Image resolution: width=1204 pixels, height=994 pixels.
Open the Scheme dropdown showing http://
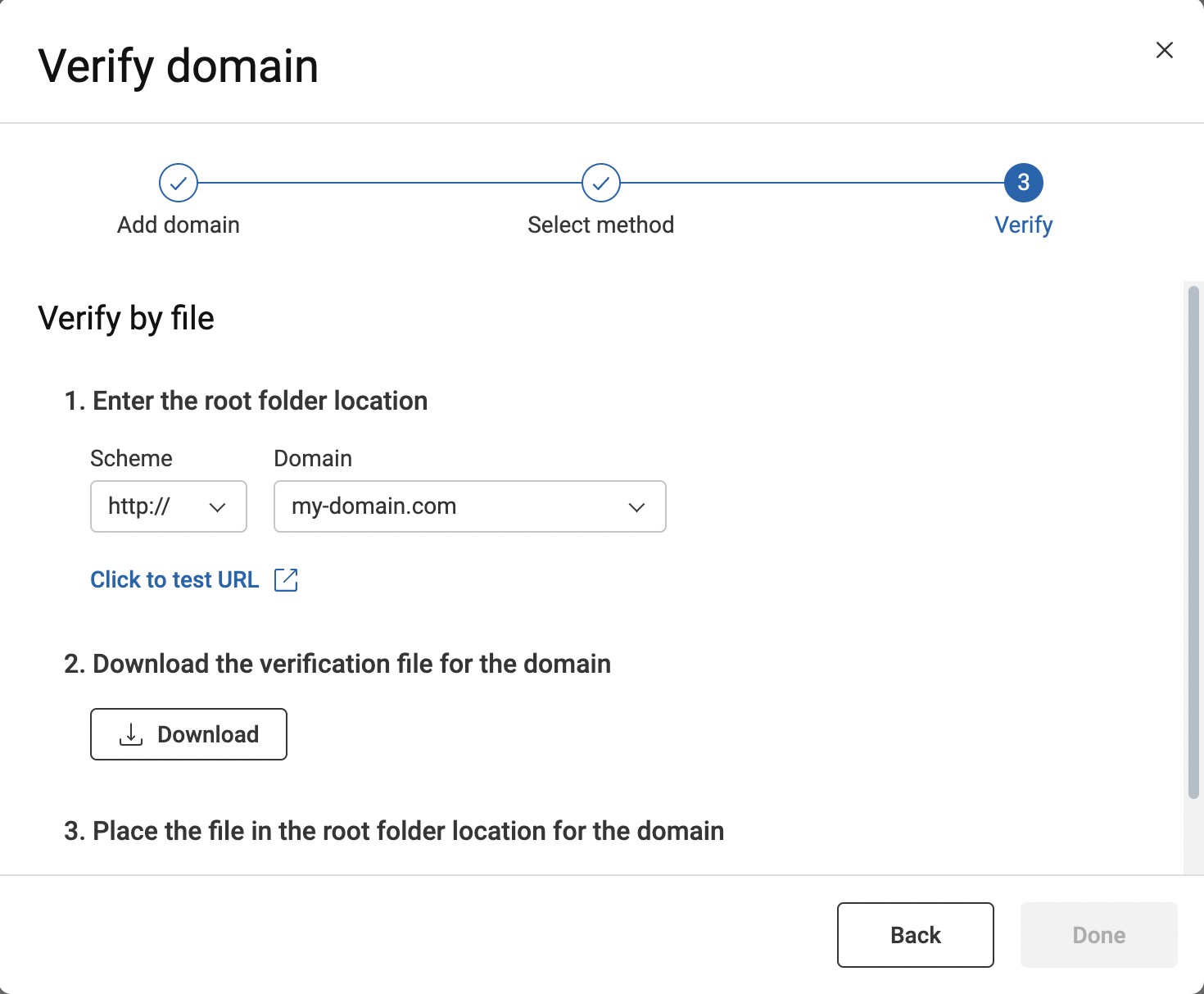pos(168,506)
